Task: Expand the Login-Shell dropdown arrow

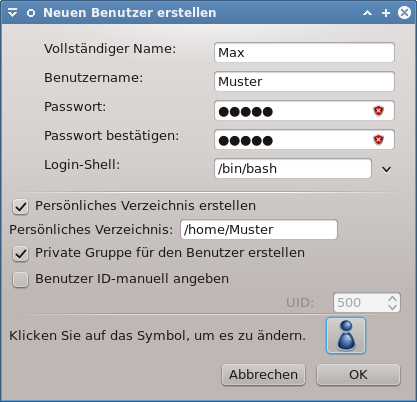Action: [x=386, y=169]
